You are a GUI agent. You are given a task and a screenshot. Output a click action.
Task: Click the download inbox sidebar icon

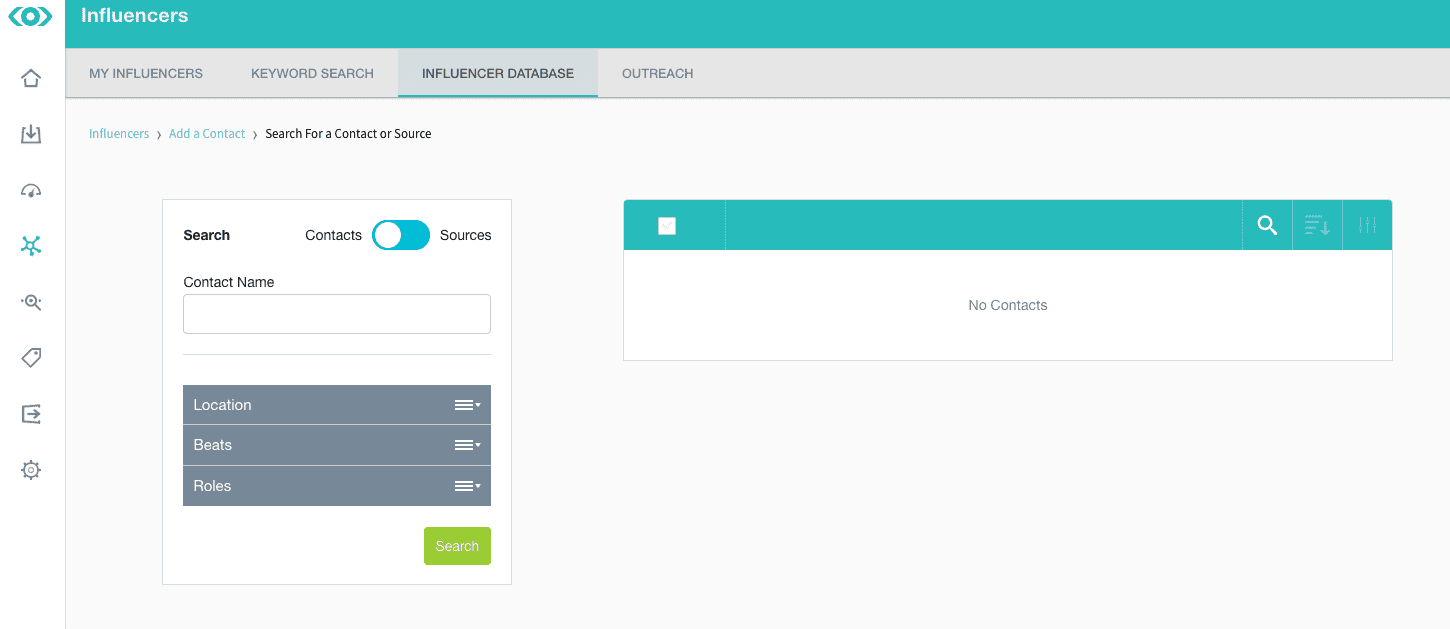(31, 134)
